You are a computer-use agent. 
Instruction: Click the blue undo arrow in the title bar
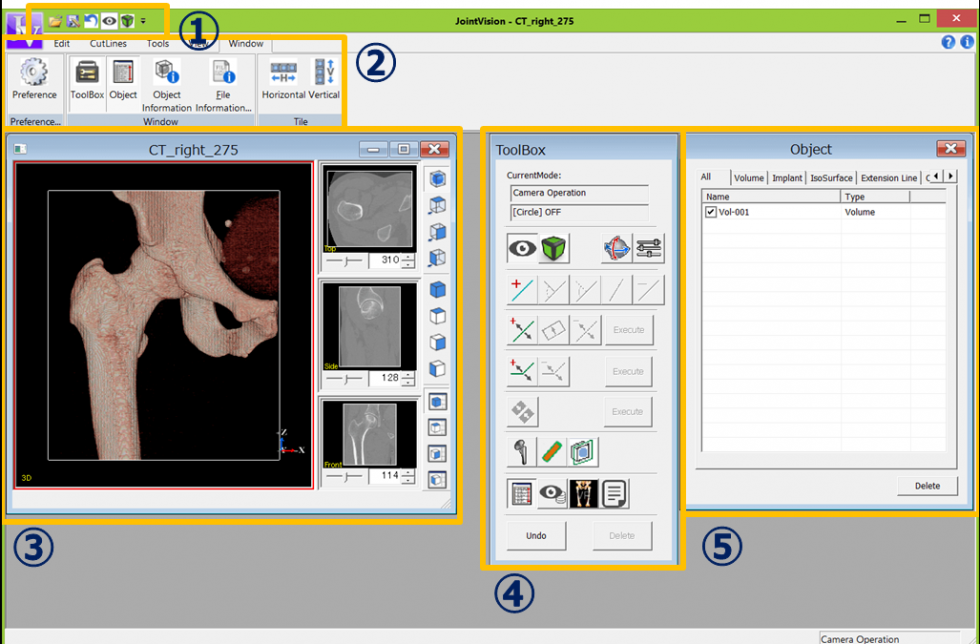point(91,21)
